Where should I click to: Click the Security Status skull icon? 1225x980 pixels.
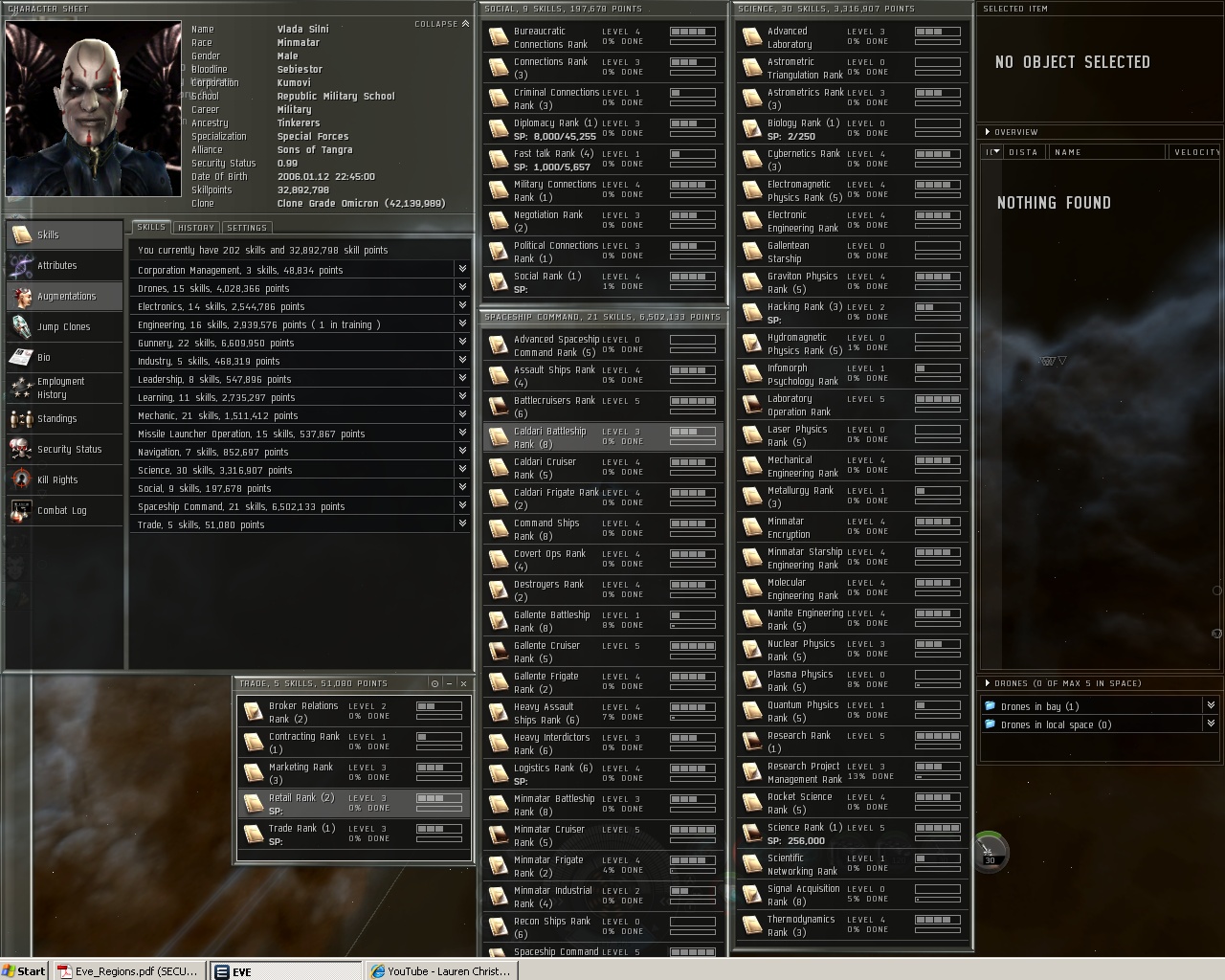(21, 450)
